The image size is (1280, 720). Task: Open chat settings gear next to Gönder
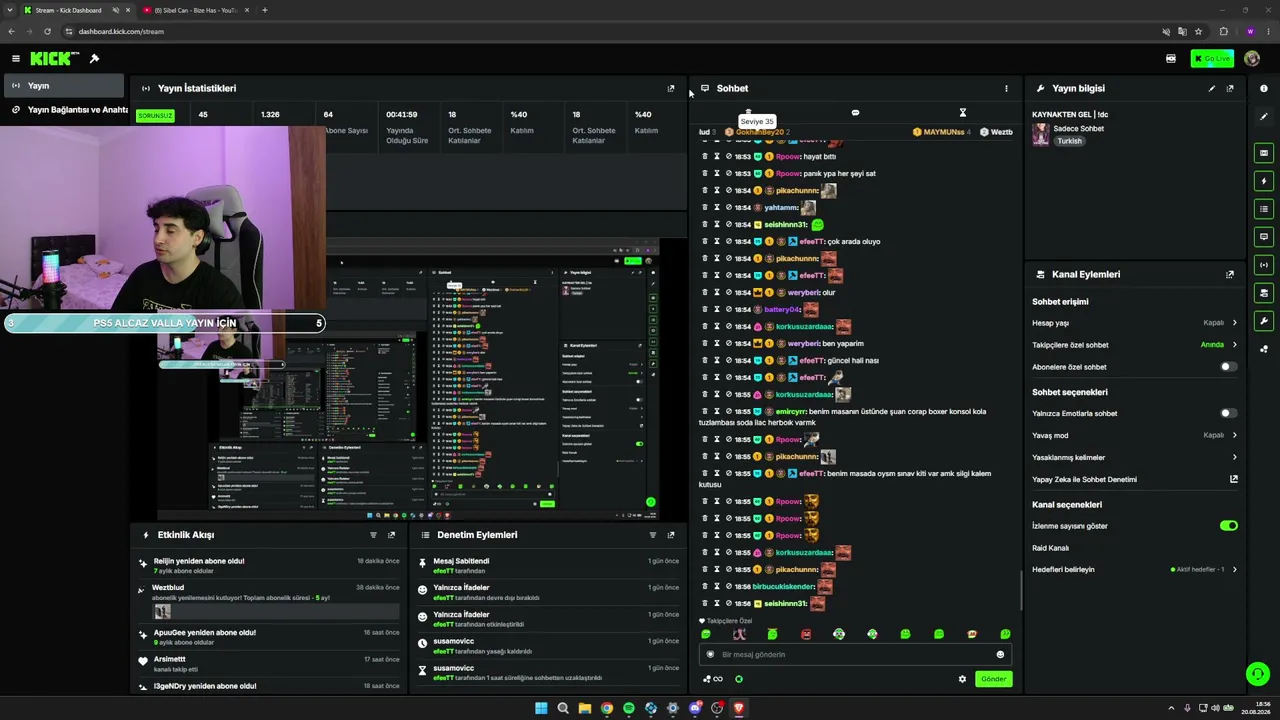click(963, 679)
